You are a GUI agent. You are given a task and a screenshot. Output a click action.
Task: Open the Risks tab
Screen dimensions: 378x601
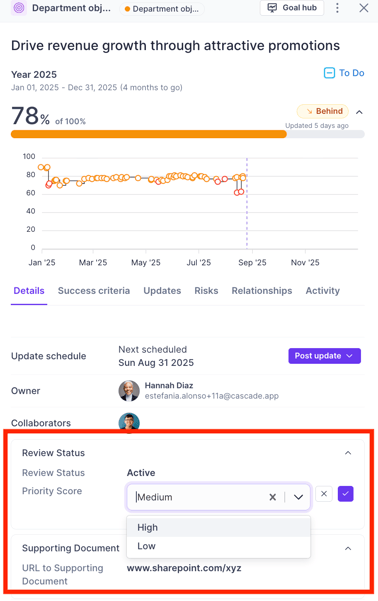[x=206, y=291]
